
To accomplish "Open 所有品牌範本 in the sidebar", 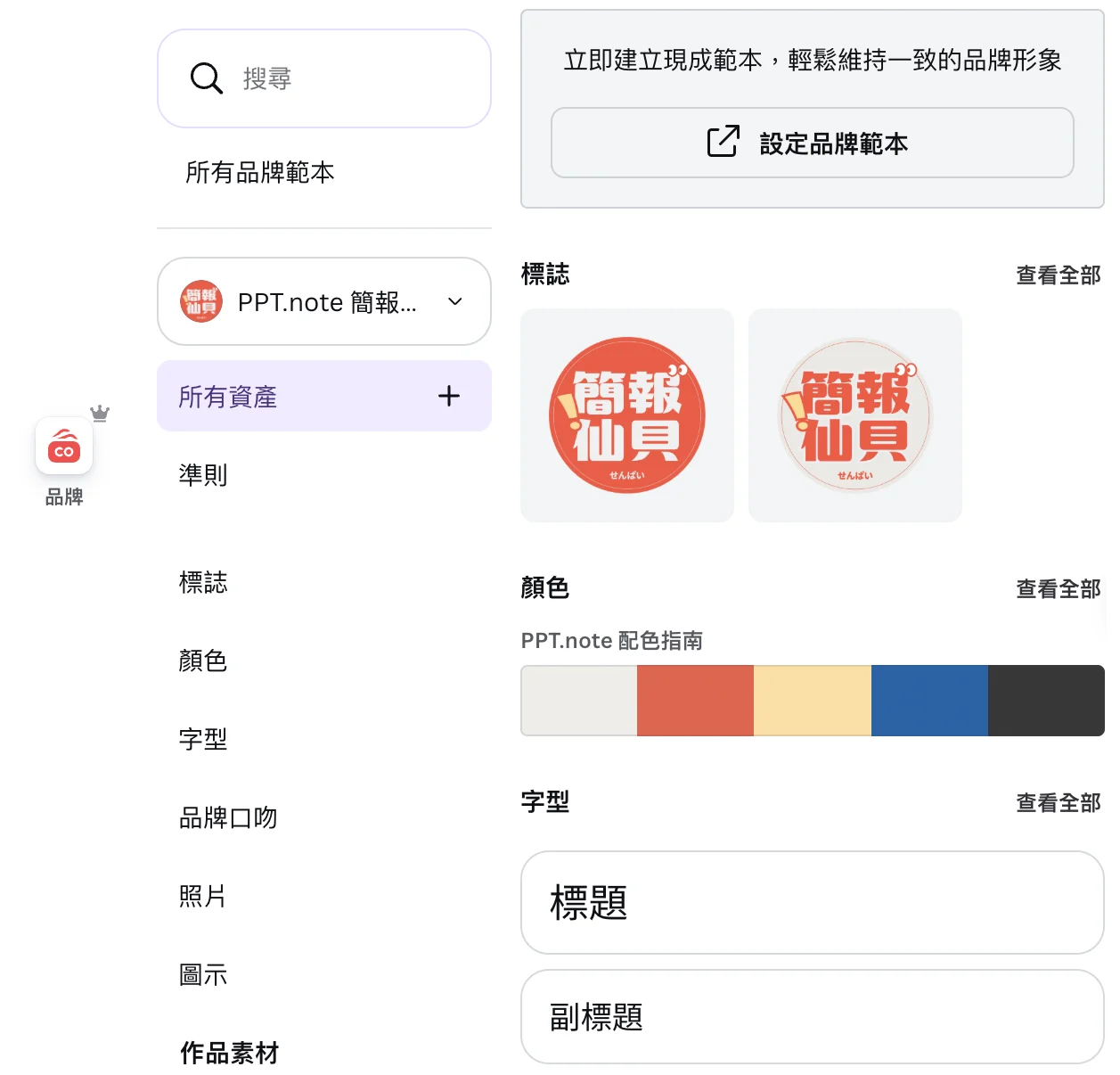I will coord(260,172).
